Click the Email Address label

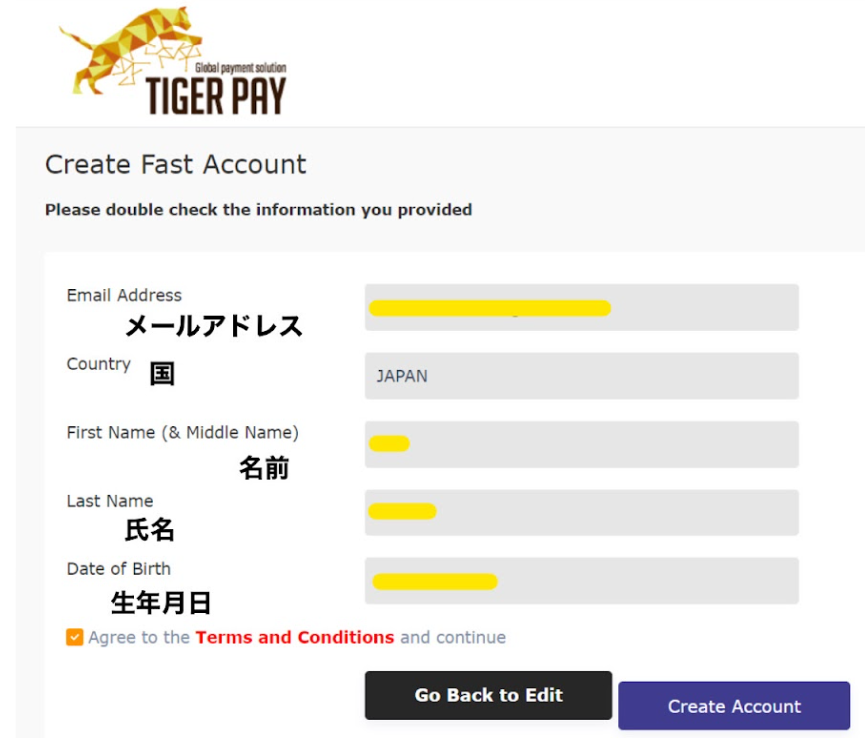(x=124, y=295)
